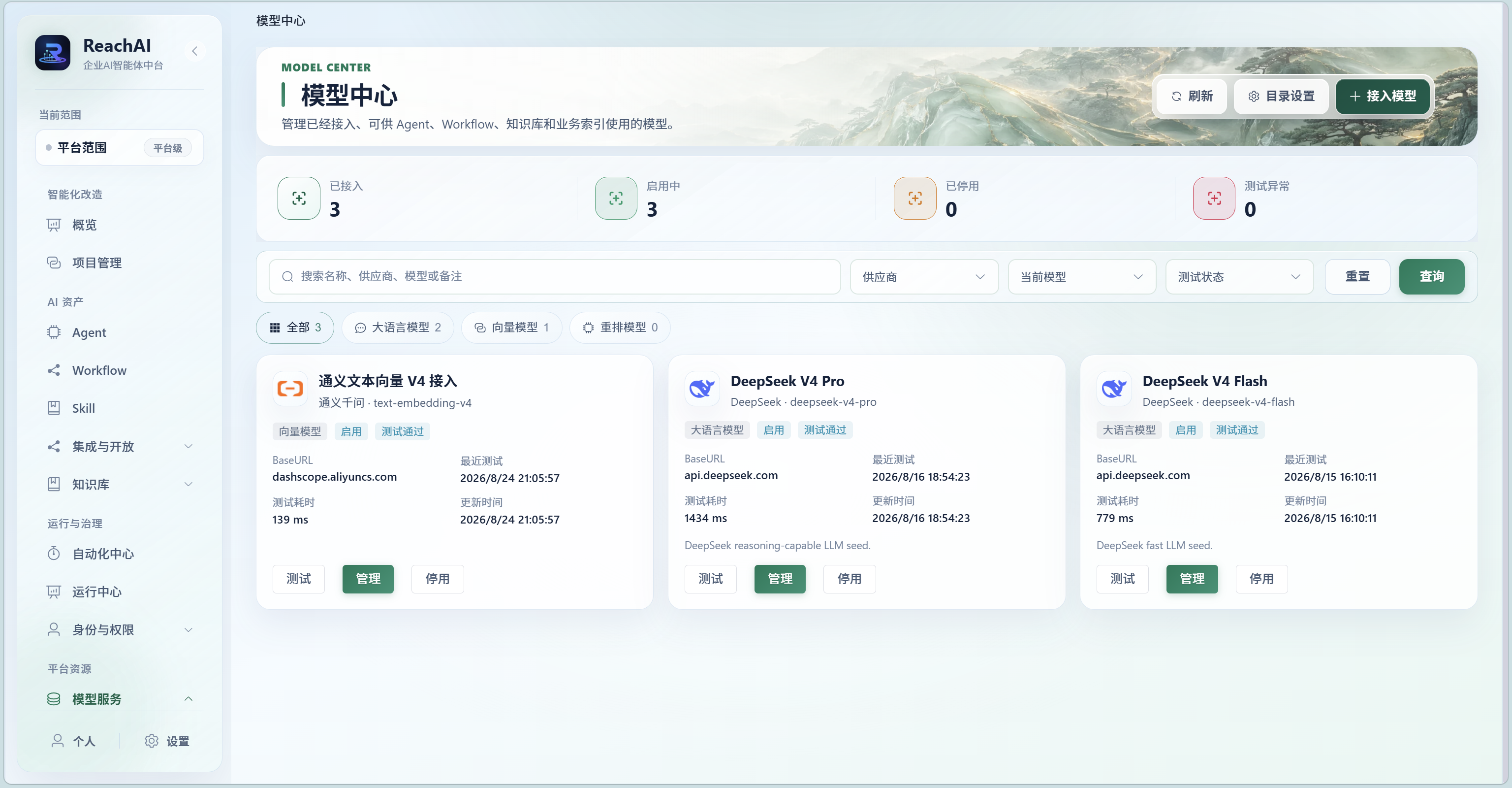Open 自动化中心 in the sidebar
This screenshot has width=1512, height=788.
(x=120, y=554)
